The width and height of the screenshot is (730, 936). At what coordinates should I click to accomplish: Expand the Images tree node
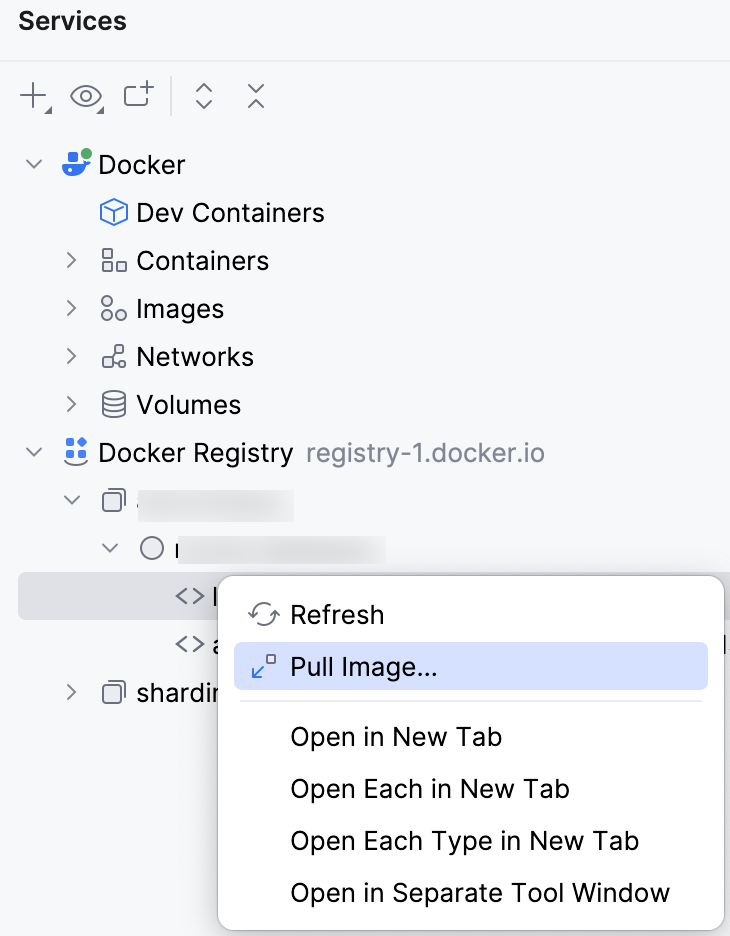click(x=71, y=308)
